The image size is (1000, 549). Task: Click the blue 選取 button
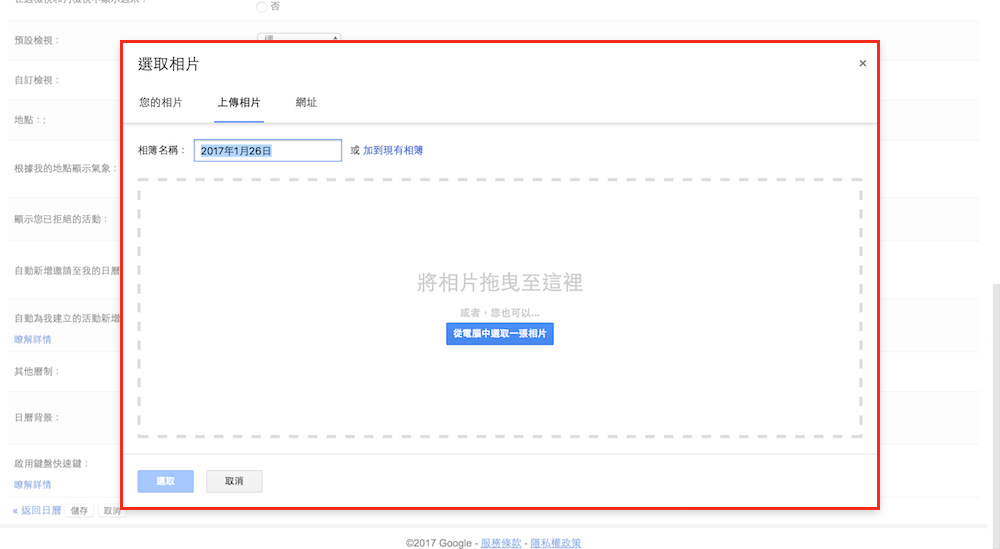(x=165, y=481)
